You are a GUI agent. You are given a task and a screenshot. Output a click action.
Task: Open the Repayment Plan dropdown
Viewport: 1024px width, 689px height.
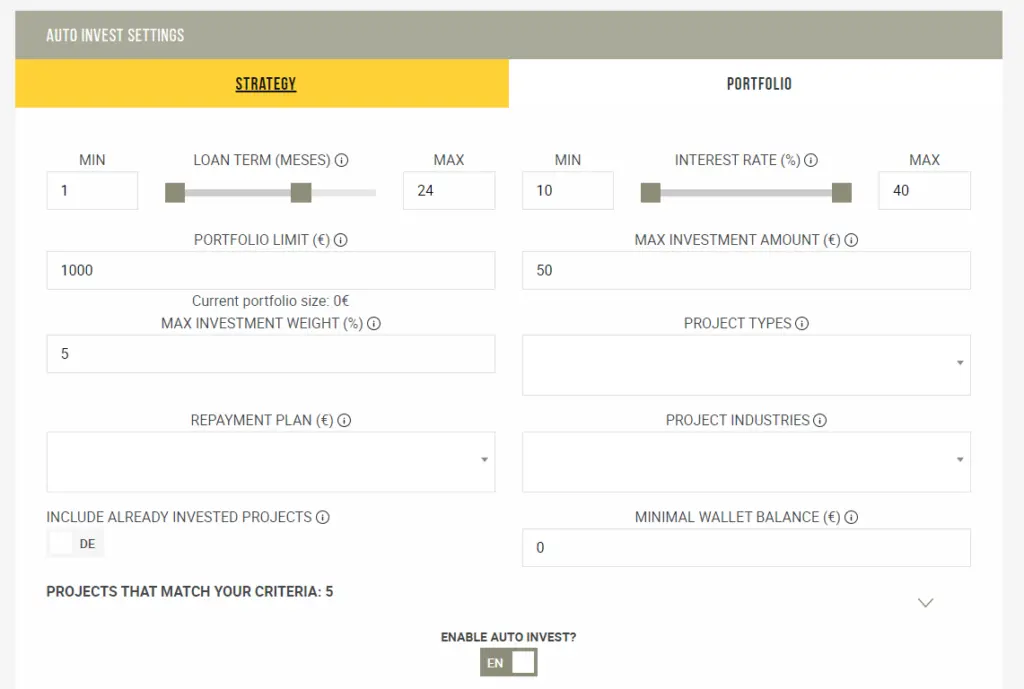pos(271,462)
